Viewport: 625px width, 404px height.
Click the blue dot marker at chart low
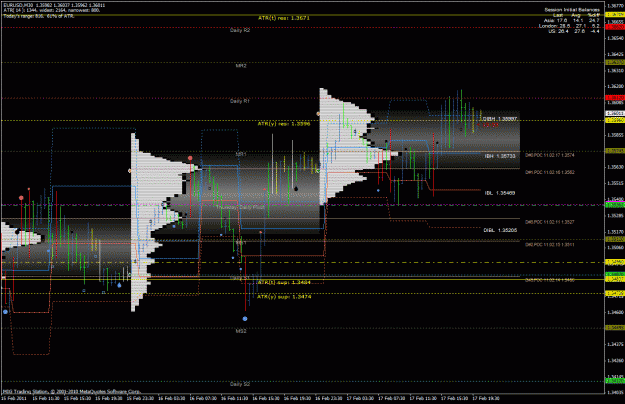pyautogui.click(x=245, y=319)
